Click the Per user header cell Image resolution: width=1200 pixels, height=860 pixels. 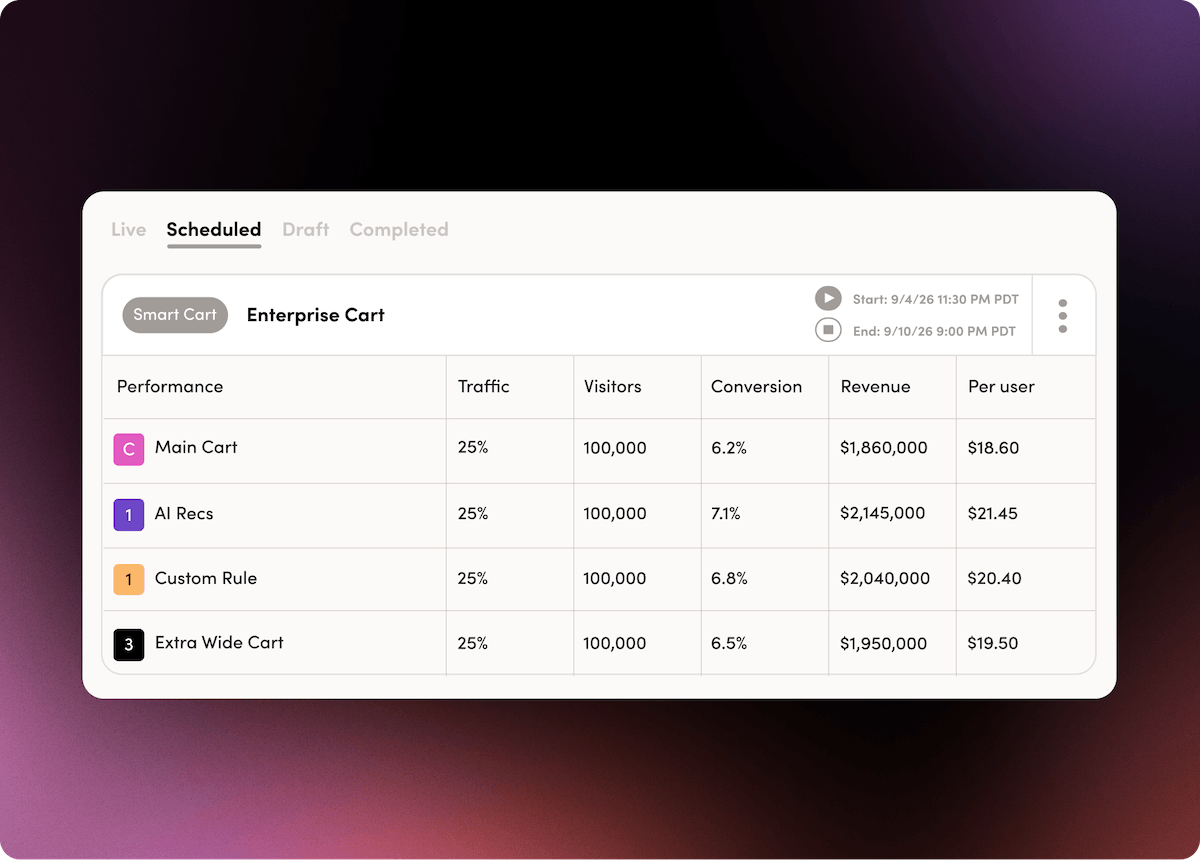point(1001,386)
